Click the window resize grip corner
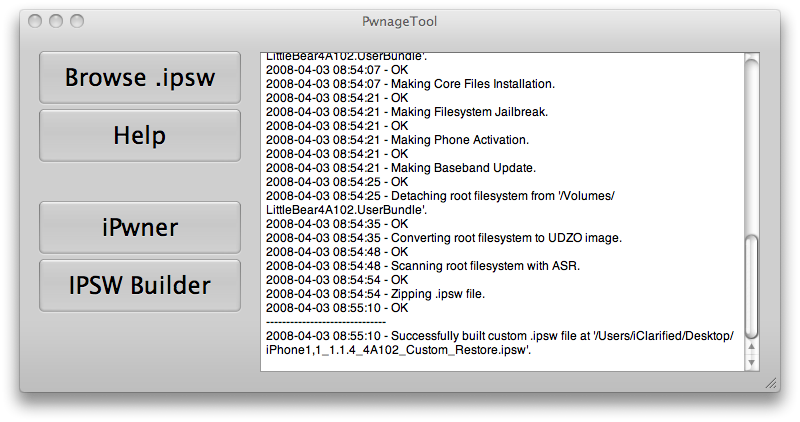The height and width of the screenshot is (422, 800). [771, 383]
